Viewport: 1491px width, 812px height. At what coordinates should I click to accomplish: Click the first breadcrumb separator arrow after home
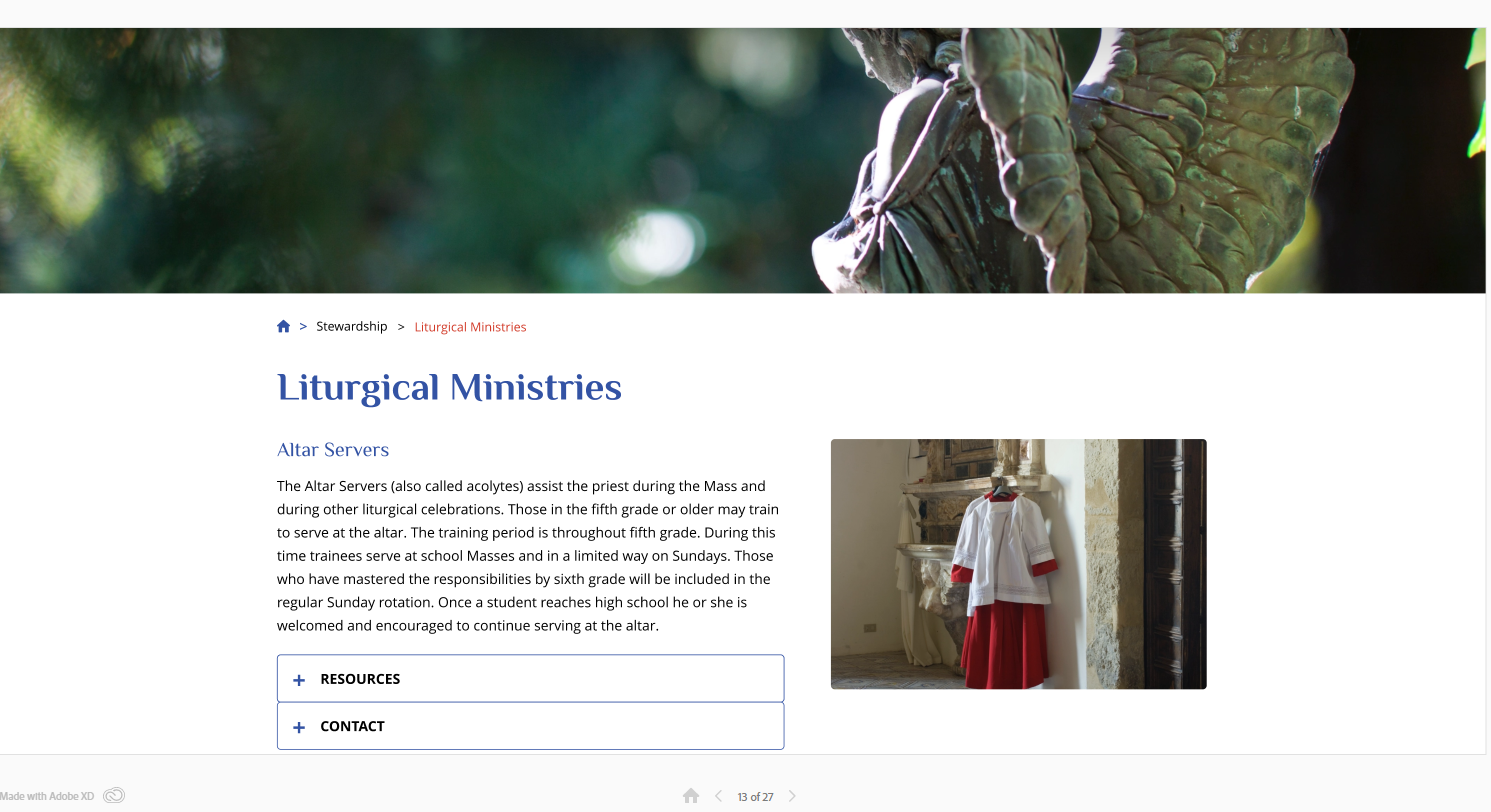pyautogui.click(x=303, y=326)
